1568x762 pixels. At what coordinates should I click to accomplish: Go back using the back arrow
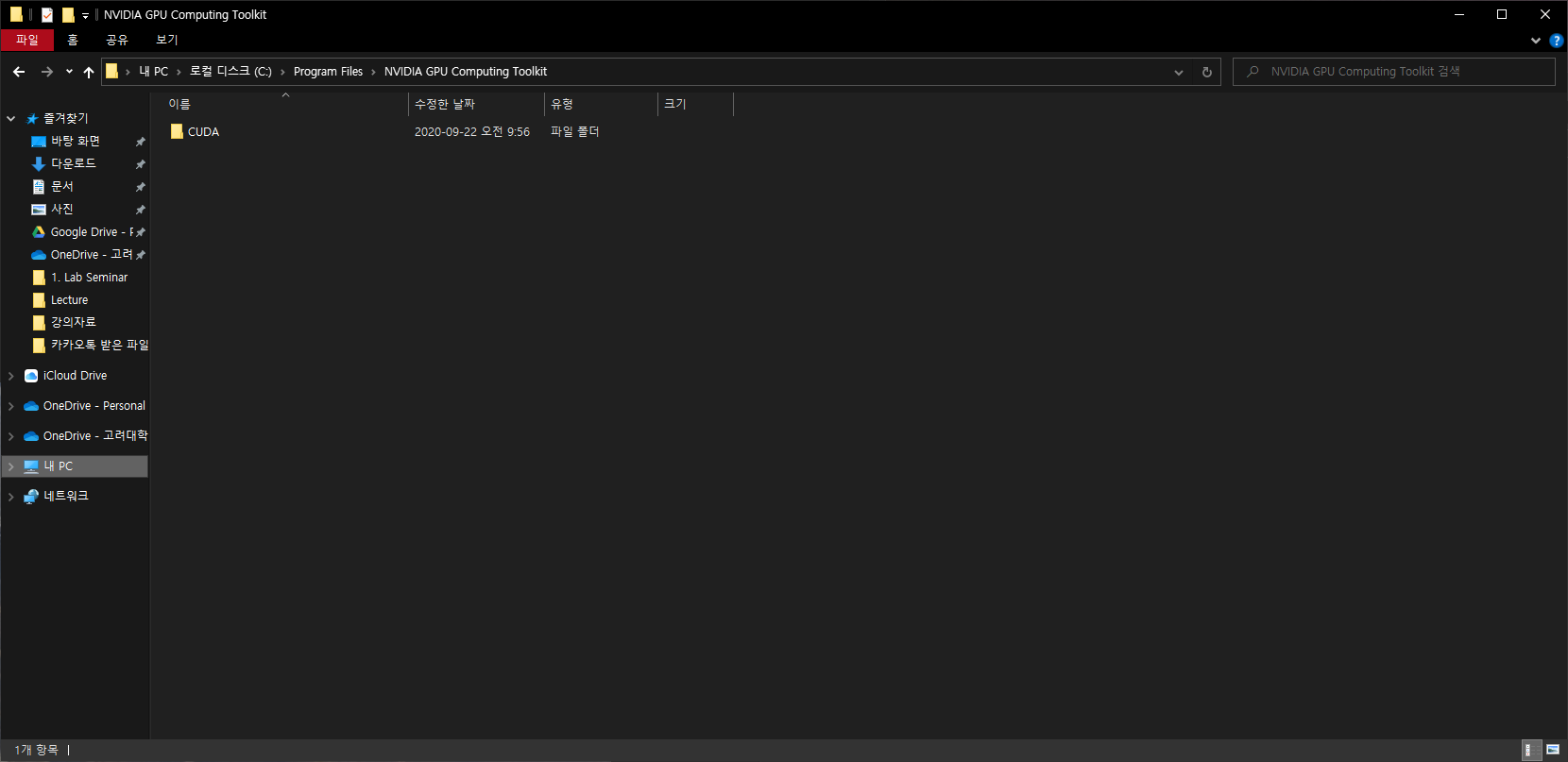pyautogui.click(x=19, y=72)
